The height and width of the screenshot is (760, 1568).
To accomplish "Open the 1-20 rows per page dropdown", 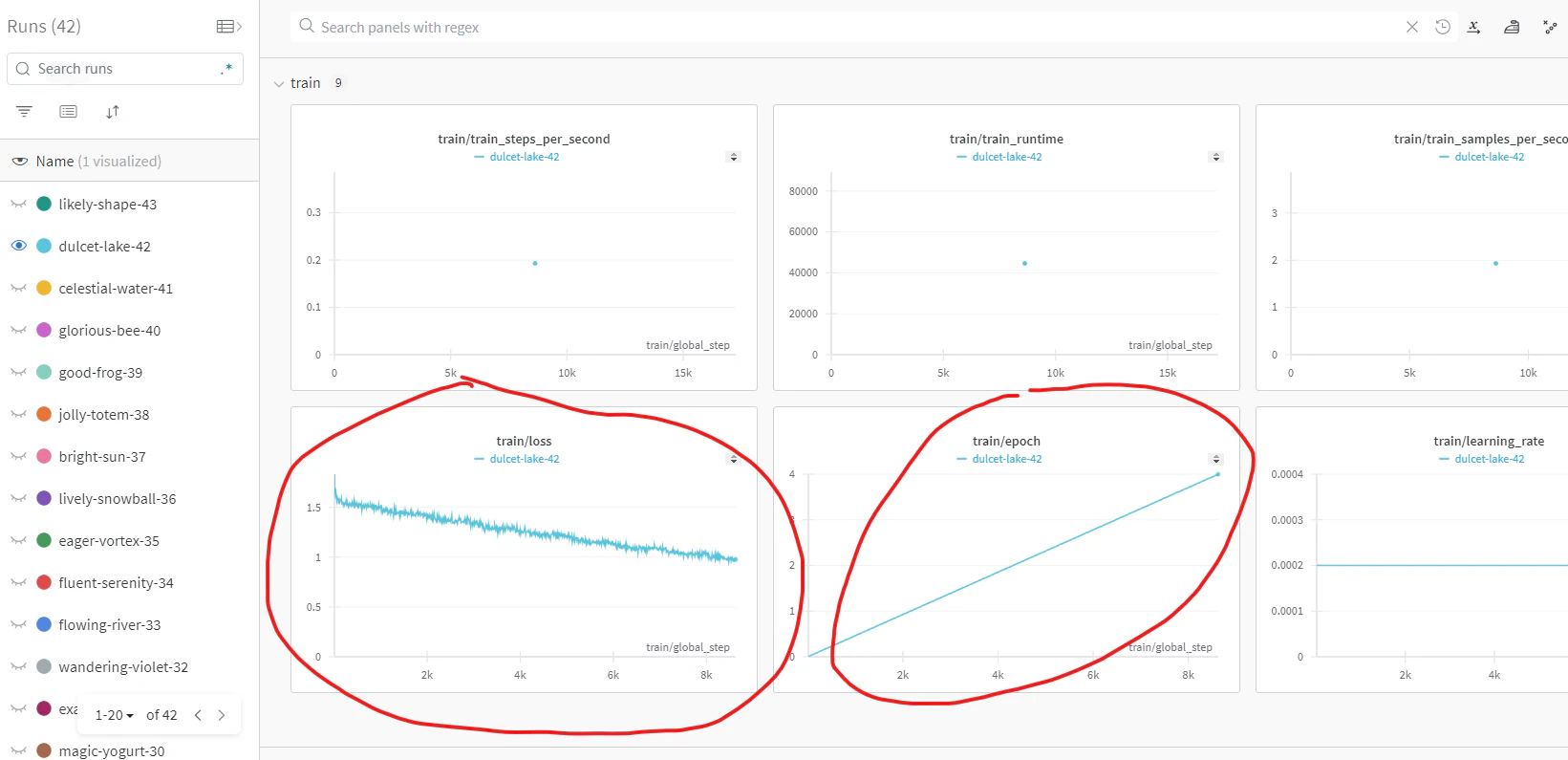I will (115, 715).
